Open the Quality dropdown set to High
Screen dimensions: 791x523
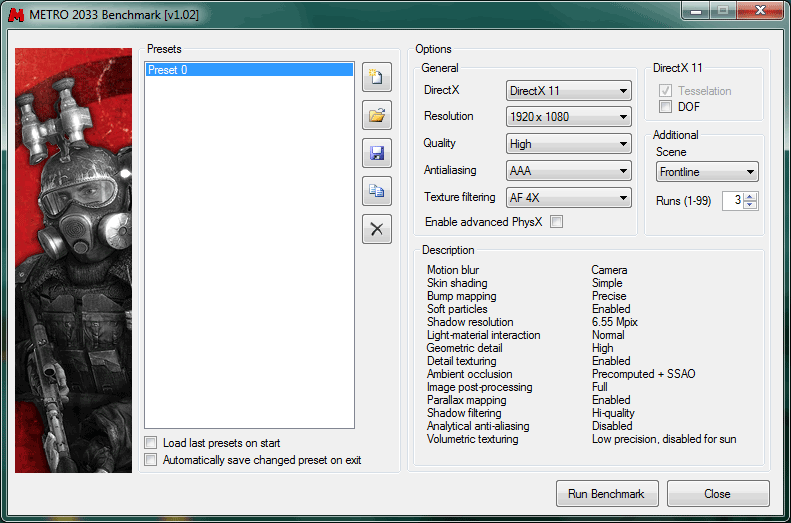tap(568, 144)
